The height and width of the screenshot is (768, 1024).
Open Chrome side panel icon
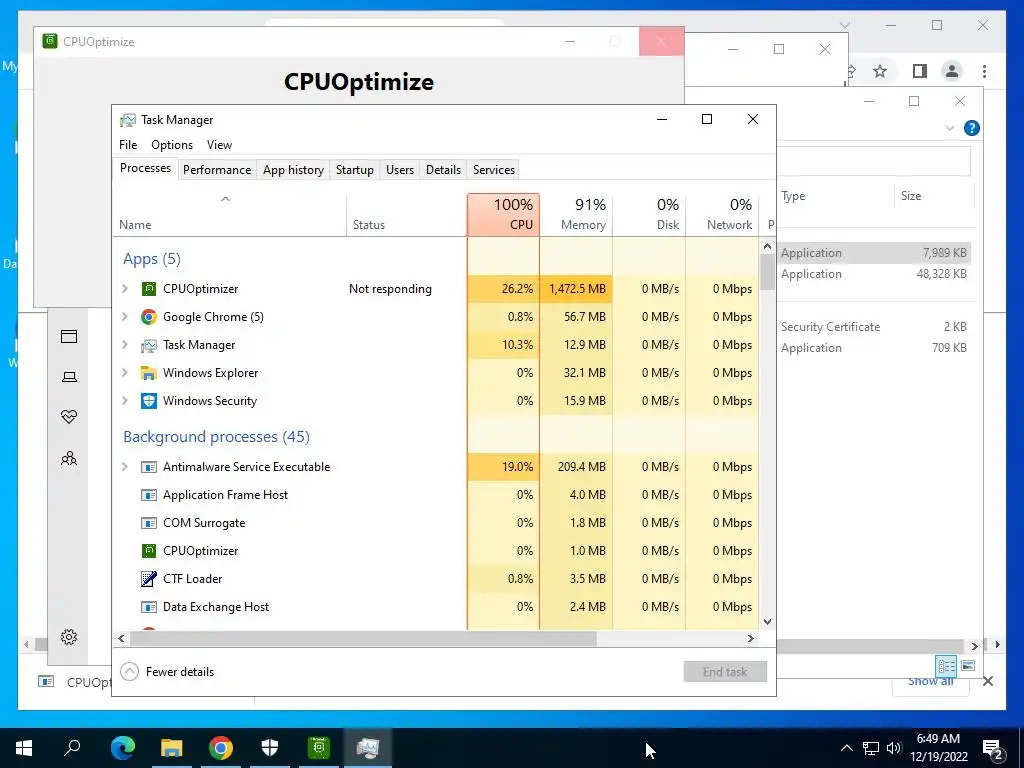pos(920,71)
